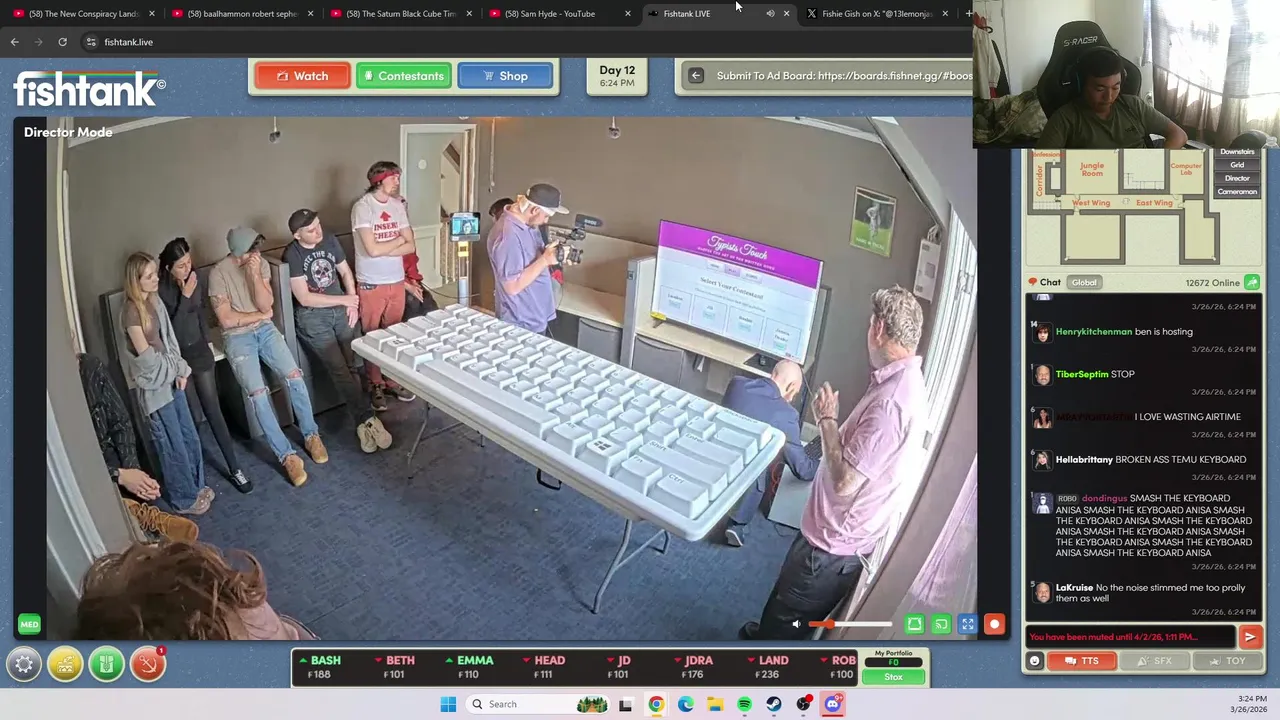This screenshot has height=720, width=1280.
Task: Select TOY message mode
Action: pos(1225,661)
